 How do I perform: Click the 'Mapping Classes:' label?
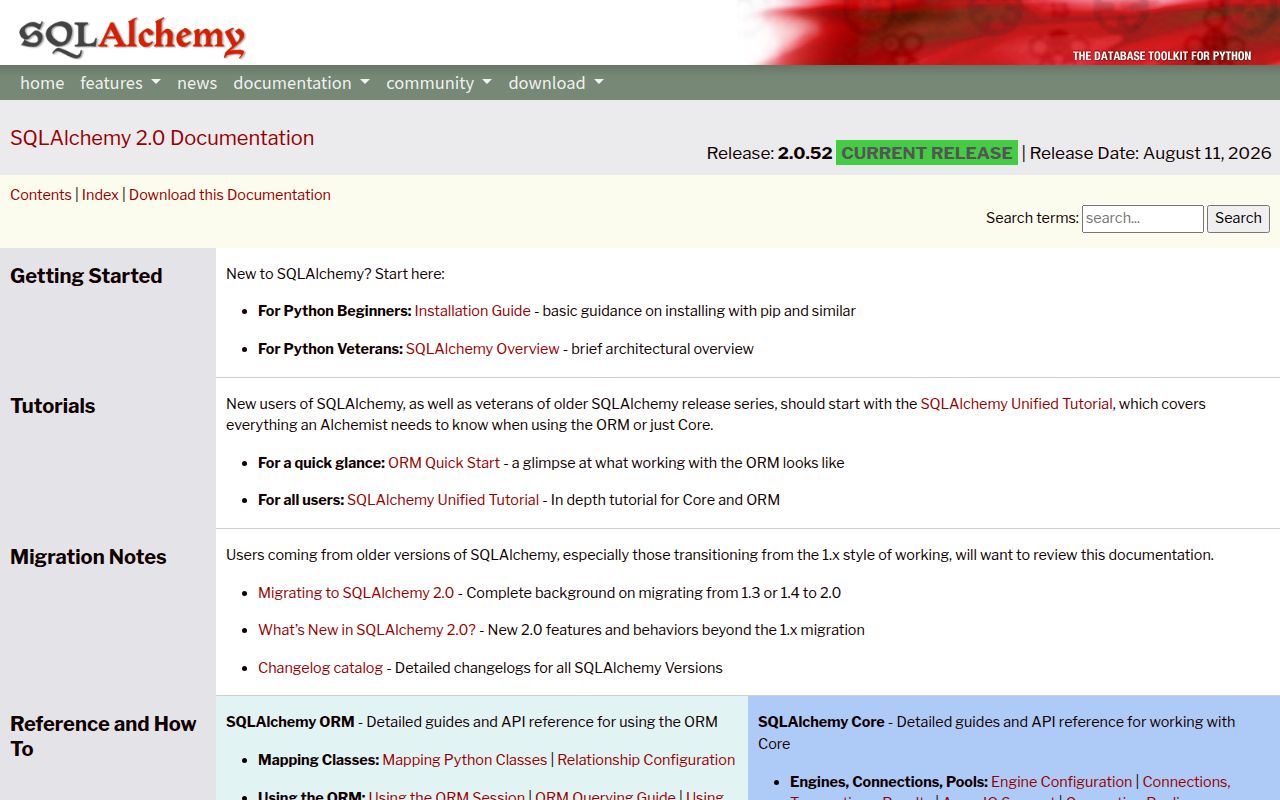[x=319, y=760]
